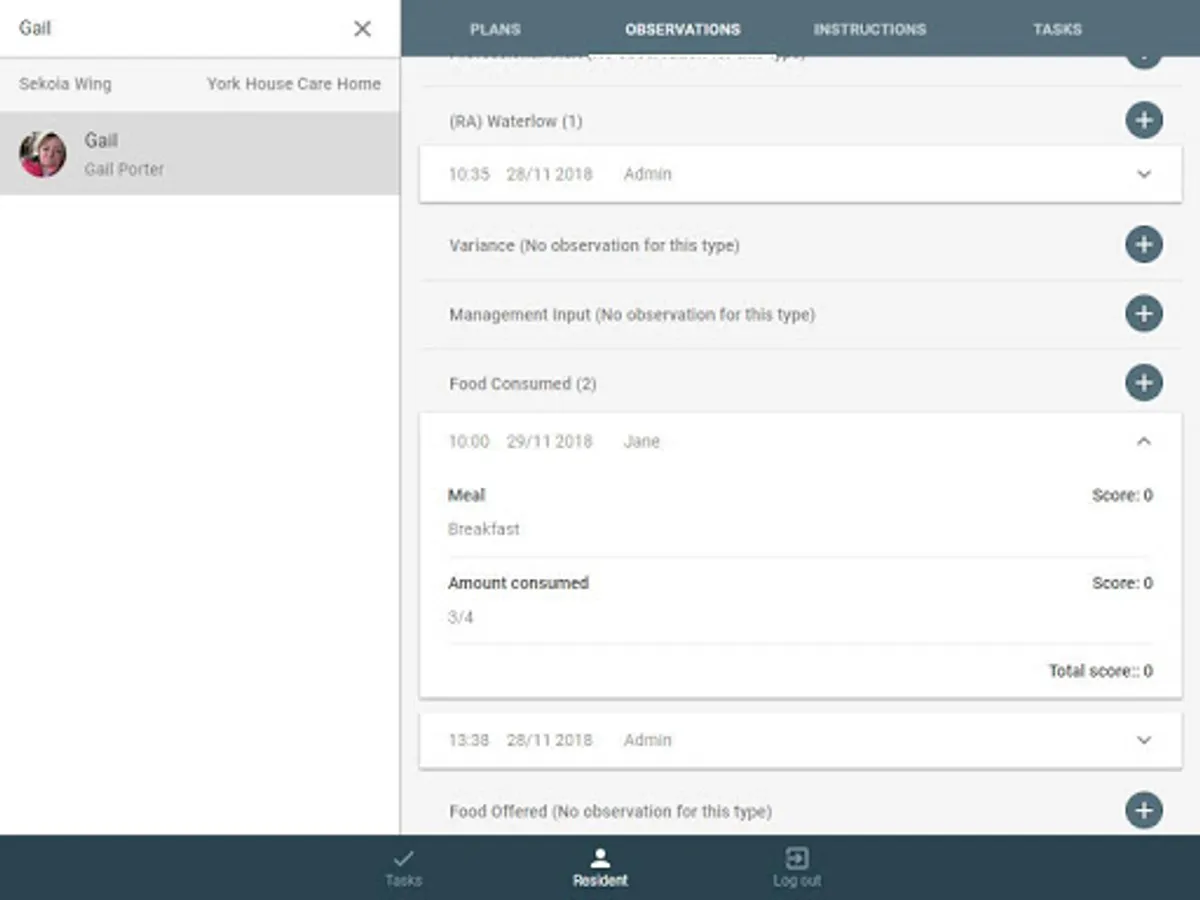Image resolution: width=1200 pixels, height=900 pixels.
Task: Add a new Food Offered observation
Action: pos(1144,810)
